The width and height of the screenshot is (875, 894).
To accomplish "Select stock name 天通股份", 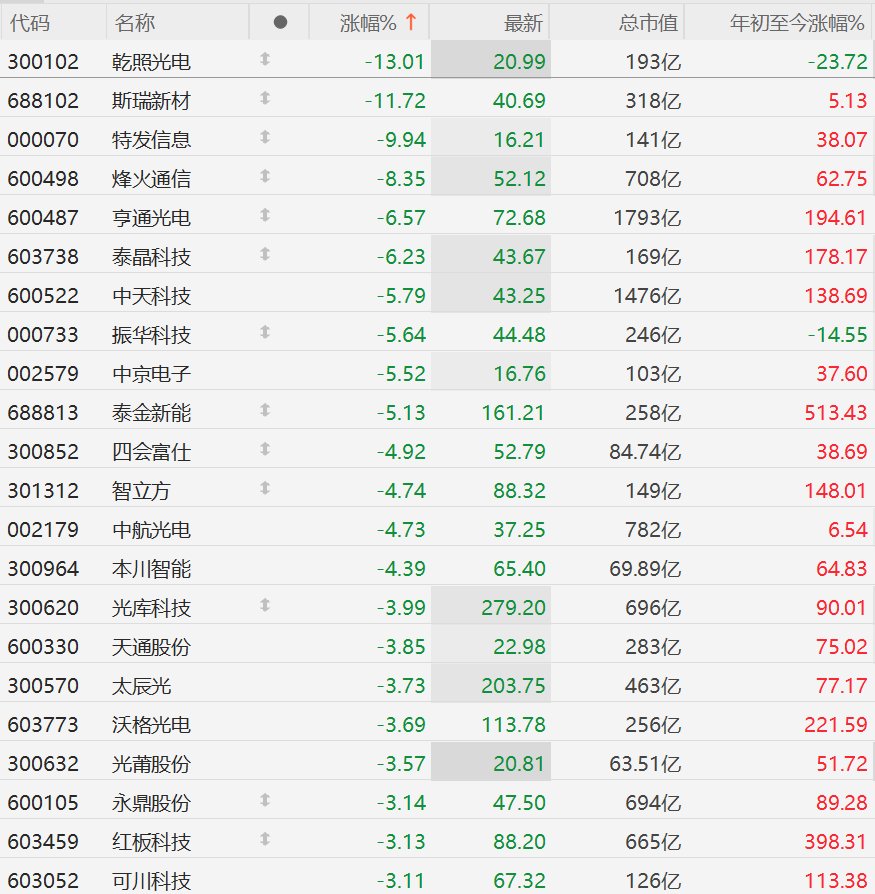I will [x=151, y=647].
